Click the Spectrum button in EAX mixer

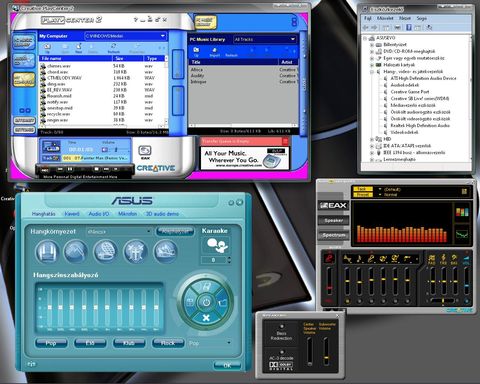tap(333, 235)
